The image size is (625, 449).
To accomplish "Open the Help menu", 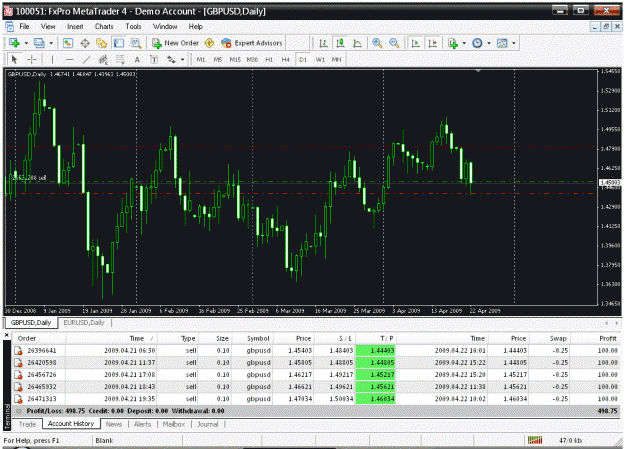I will coord(195,27).
